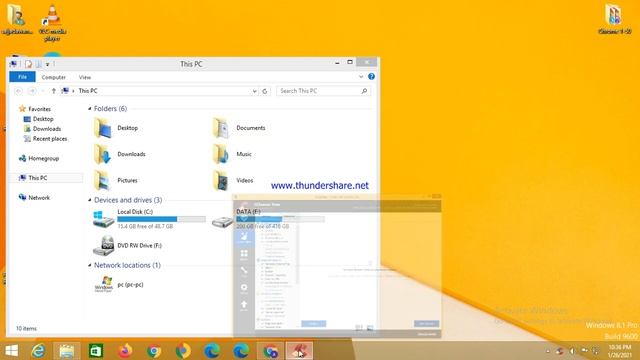Select the DVD RW Drive (F:) icon
This screenshot has height=360, width=640.
coord(103,246)
